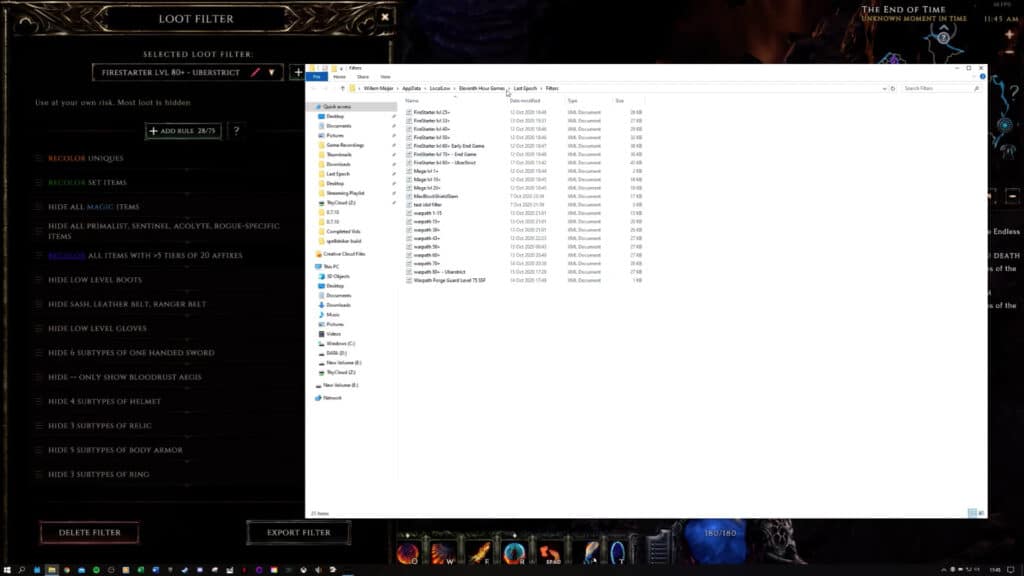Click LocalLow in the address breadcrumb
This screenshot has width=1024, height=576.
click(x=440, y=88)
